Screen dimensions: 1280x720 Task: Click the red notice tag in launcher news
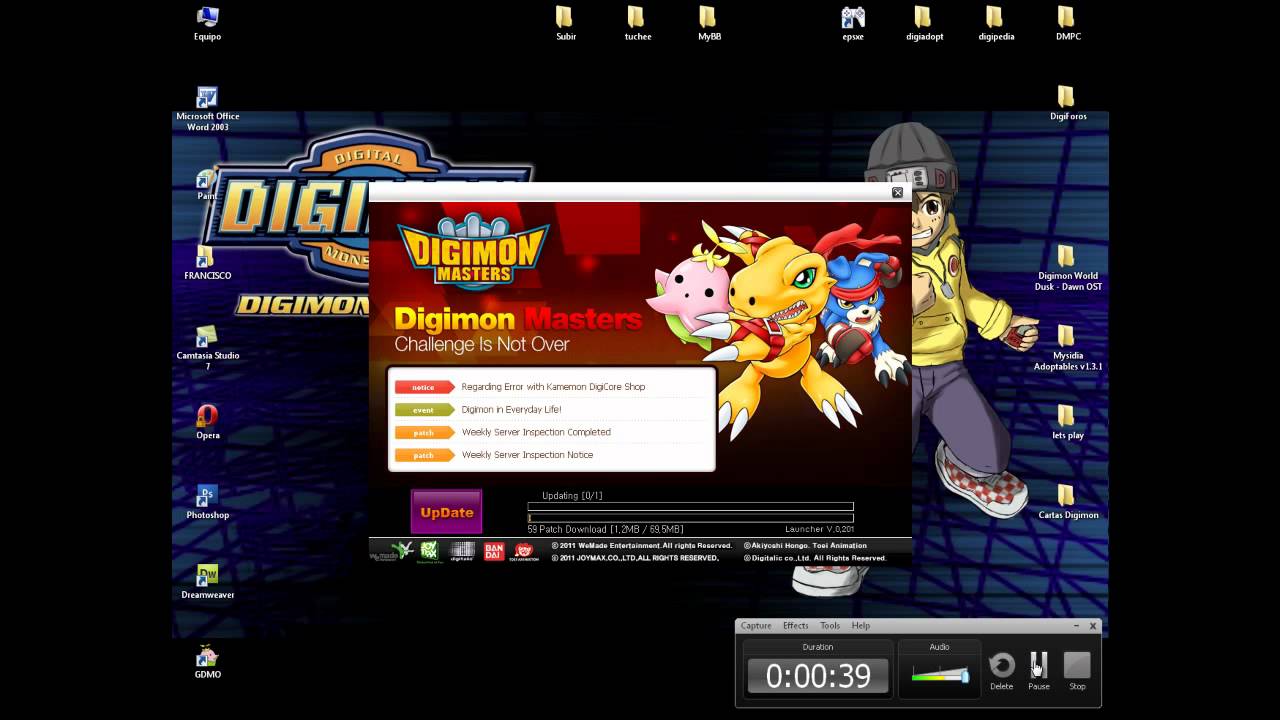click(x=424, y=387)
